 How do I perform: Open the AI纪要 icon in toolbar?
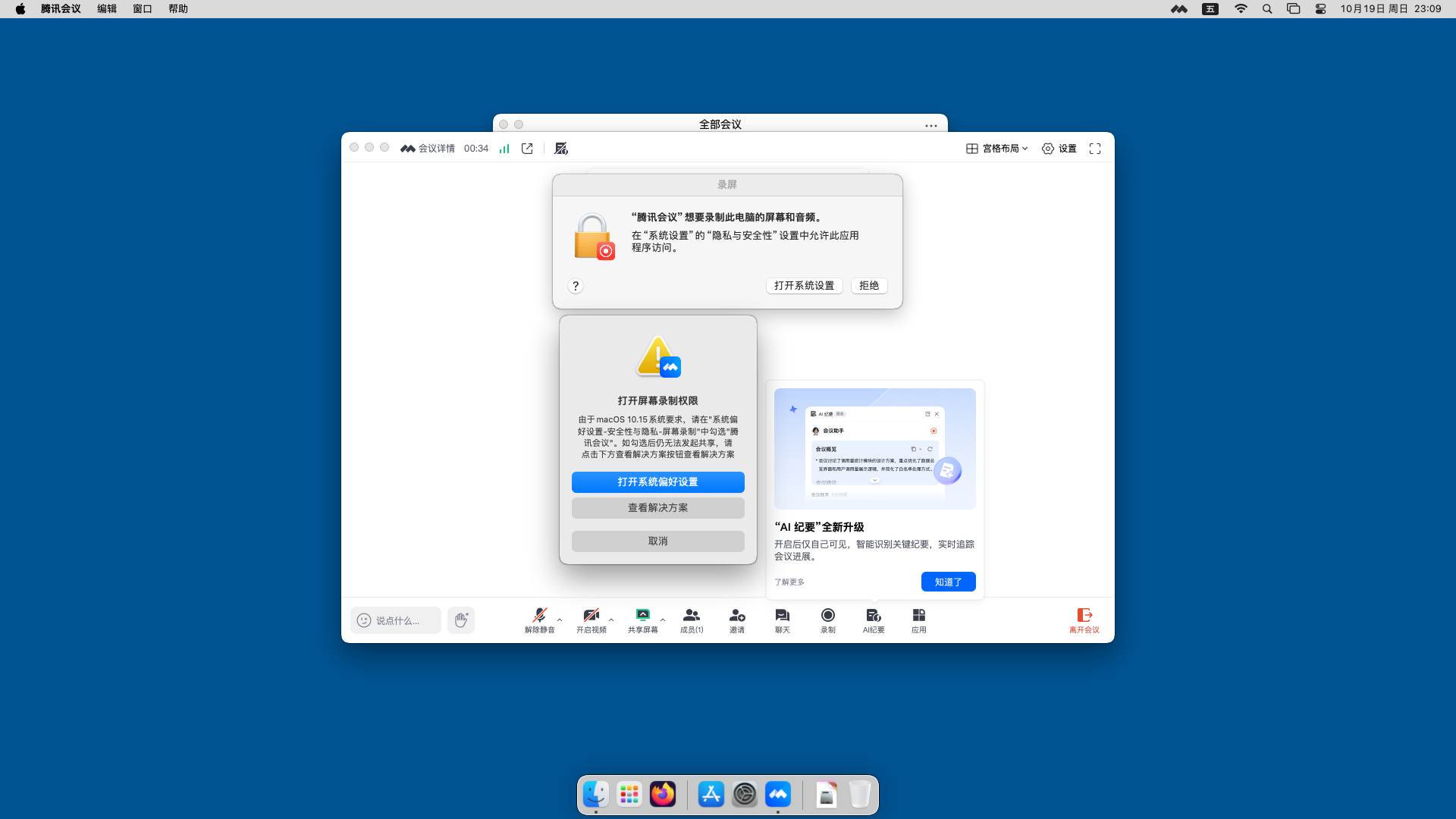point(873,616)
